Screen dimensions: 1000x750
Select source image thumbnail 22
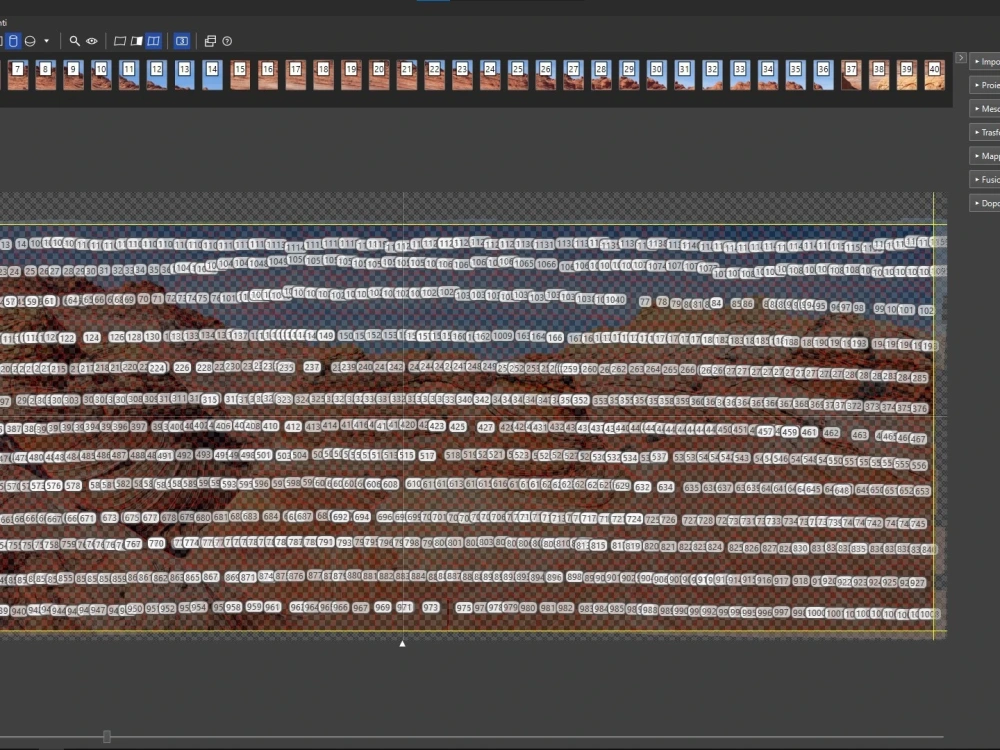point(434,75)
